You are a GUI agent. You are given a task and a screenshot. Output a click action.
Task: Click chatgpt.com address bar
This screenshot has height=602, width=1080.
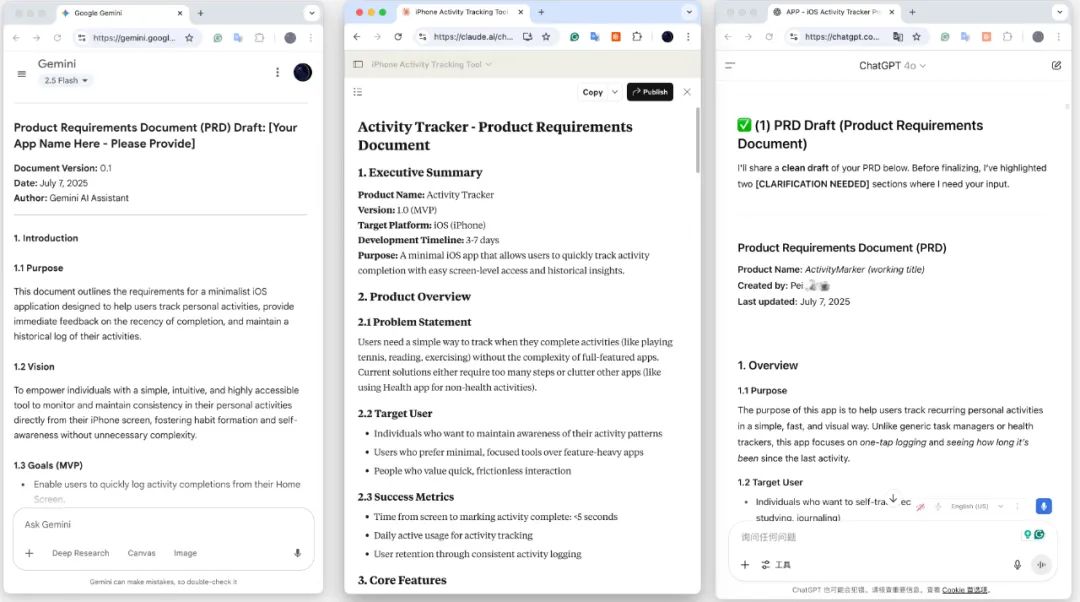pyautogui.click(x=844, y=37)
